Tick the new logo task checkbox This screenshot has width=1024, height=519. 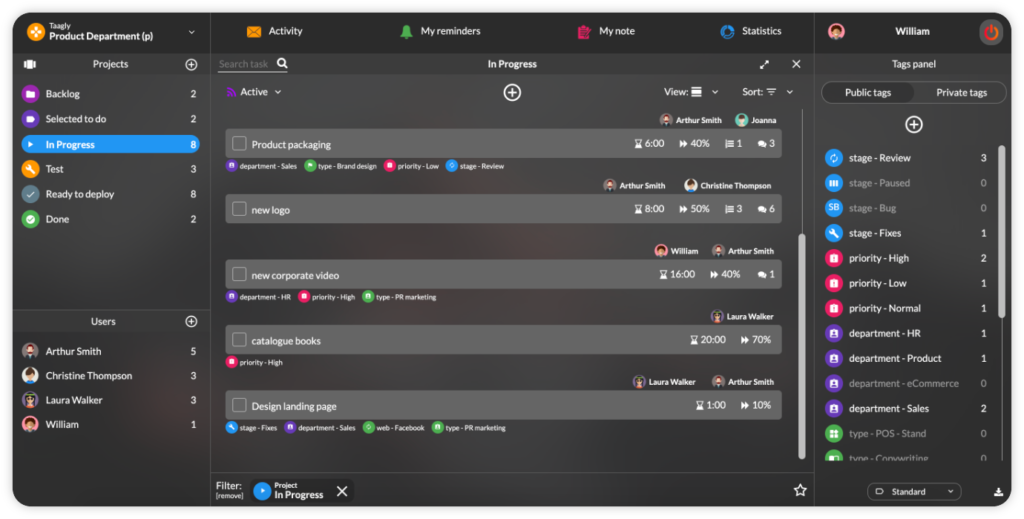point(239,210)
